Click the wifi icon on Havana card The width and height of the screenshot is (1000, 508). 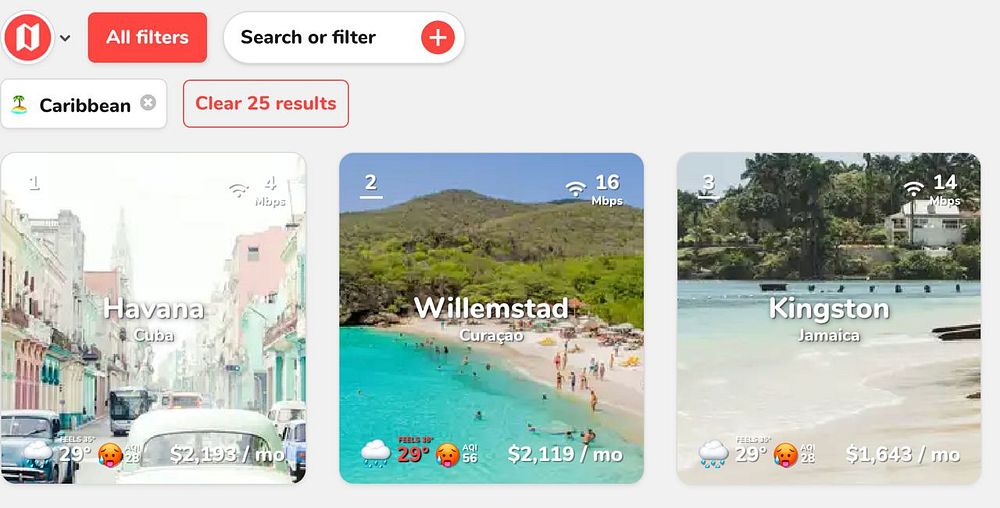coord(239,189)
